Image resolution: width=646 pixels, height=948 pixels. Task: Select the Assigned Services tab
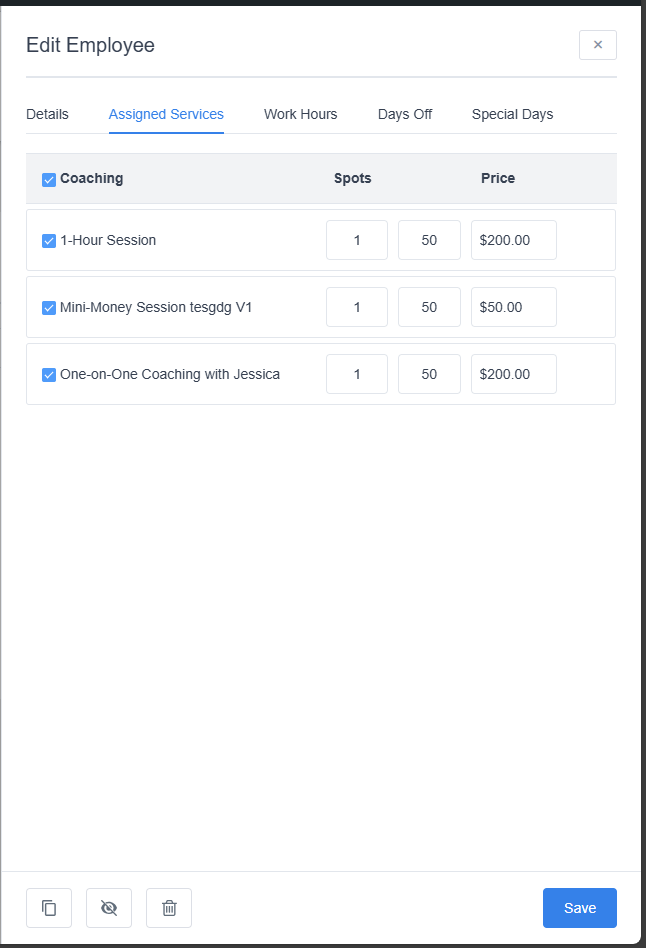(x=166, y=114)
